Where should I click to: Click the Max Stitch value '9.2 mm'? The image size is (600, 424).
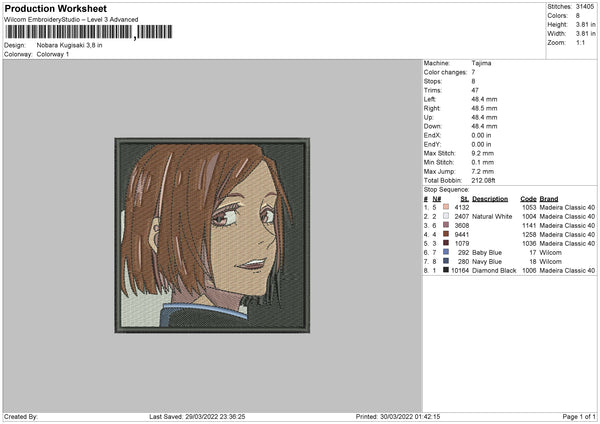pyautogui.click(x=483, y=153)
